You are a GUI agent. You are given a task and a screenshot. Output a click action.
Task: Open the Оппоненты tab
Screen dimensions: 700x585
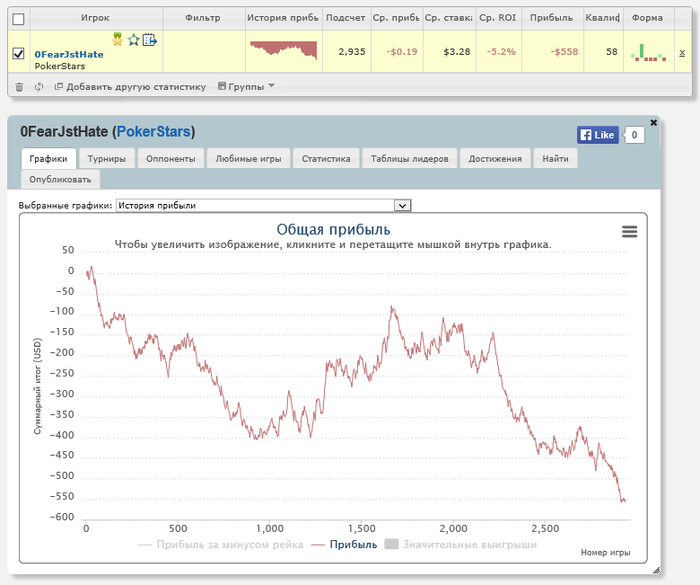point(171,159)
